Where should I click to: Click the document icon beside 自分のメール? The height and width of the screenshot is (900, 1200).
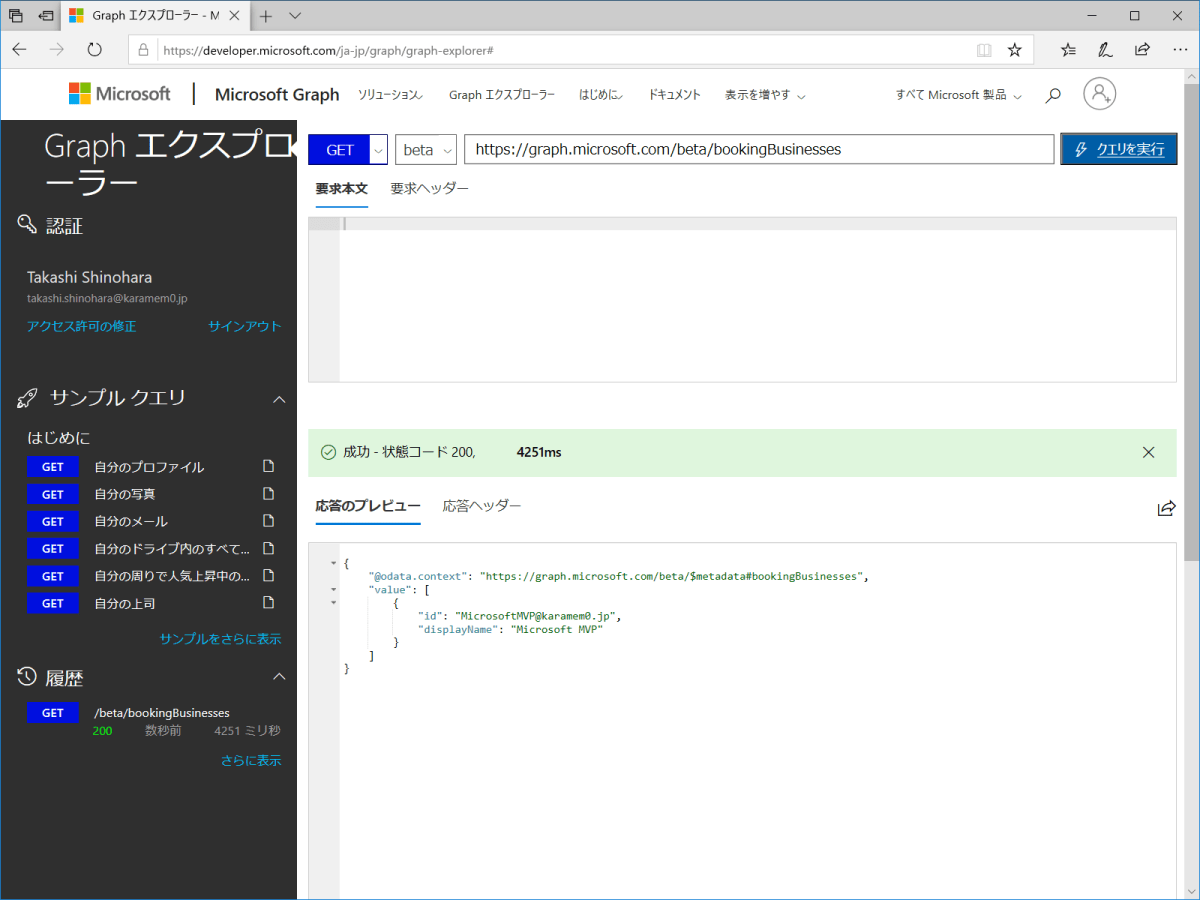[268, 521]
